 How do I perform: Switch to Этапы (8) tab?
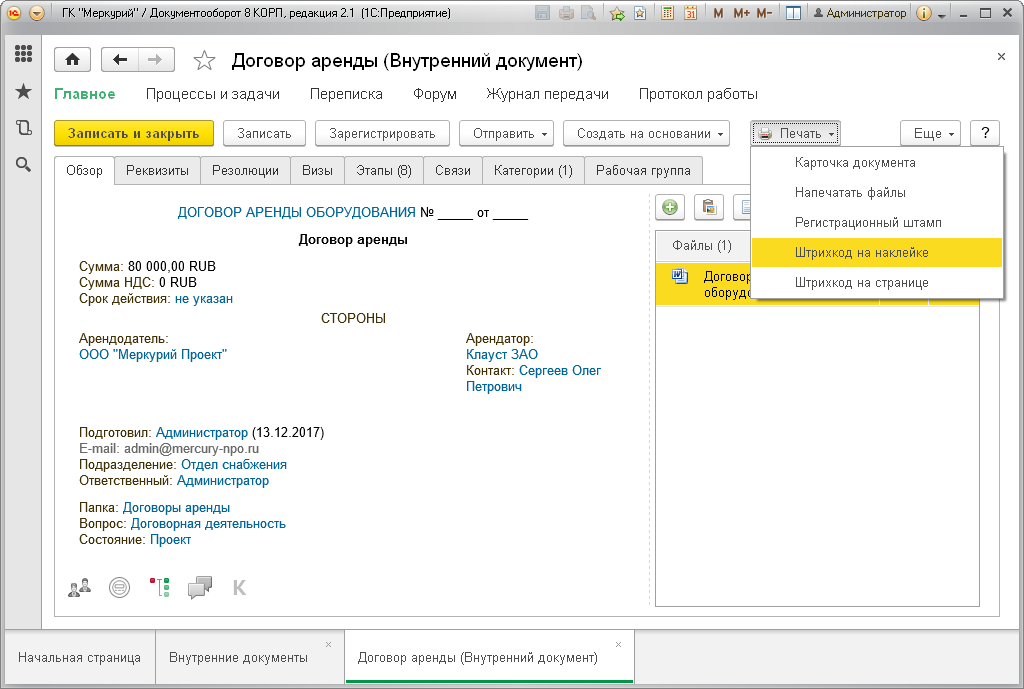click(x=384, y=170)
